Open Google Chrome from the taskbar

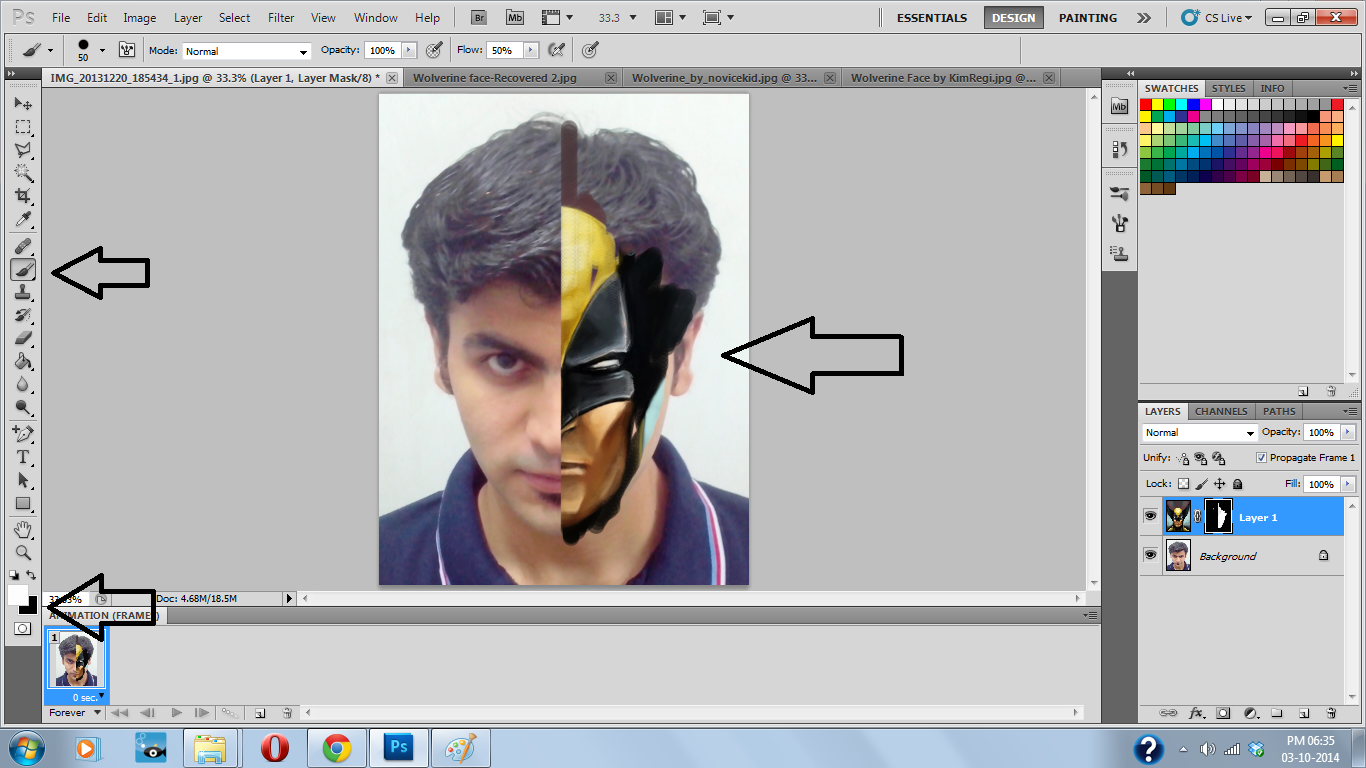point(336,748)
